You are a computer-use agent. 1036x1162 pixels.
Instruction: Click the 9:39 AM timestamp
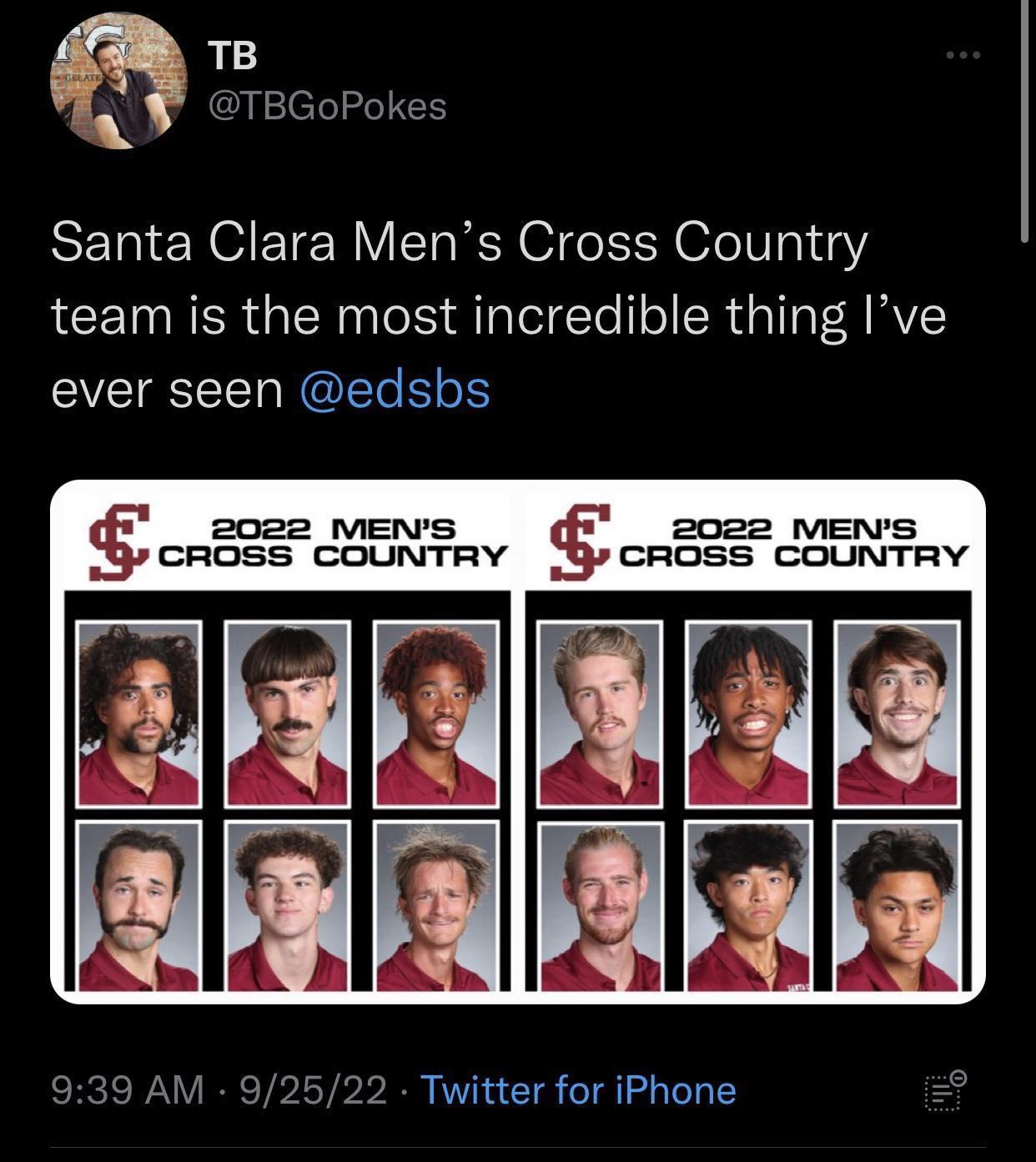pos(128,1090)
